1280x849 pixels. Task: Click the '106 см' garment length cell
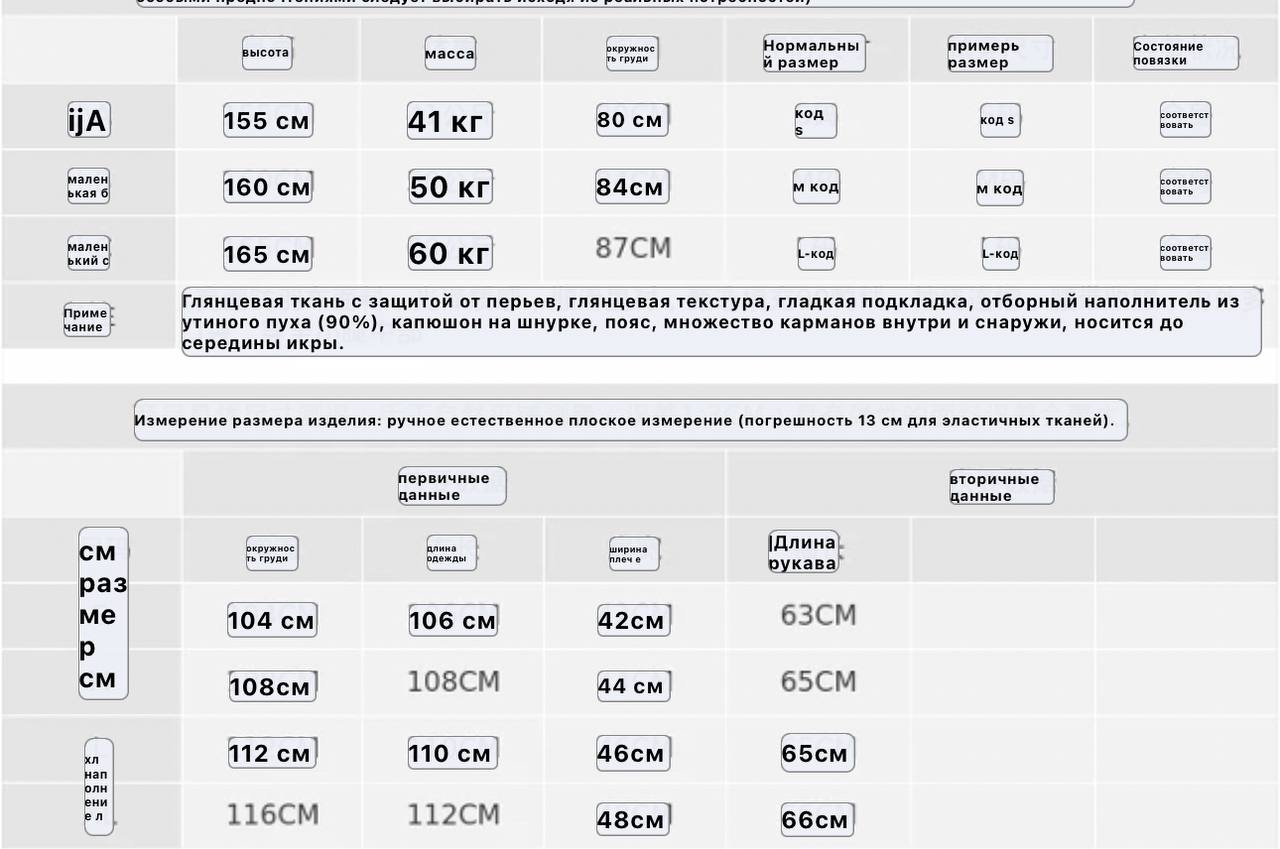point(453,620)
